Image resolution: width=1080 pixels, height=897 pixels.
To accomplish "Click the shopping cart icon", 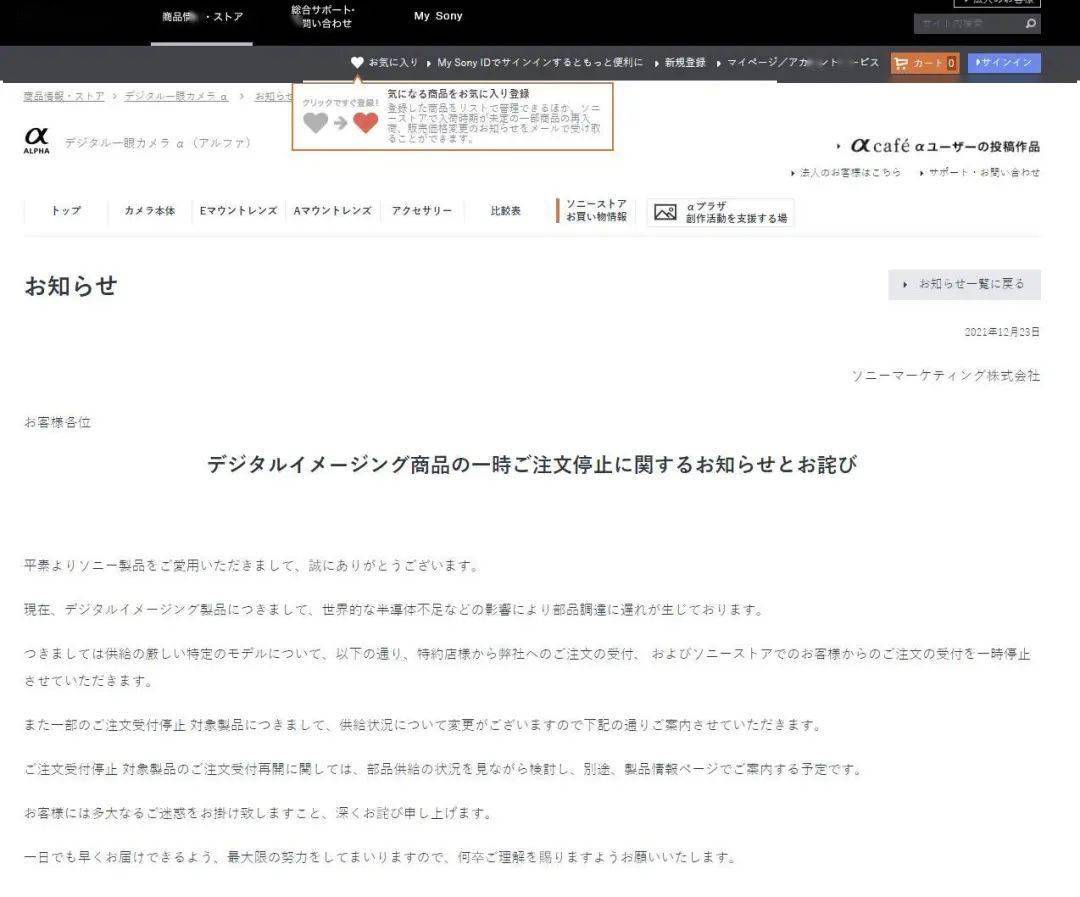I will (900, 63).
